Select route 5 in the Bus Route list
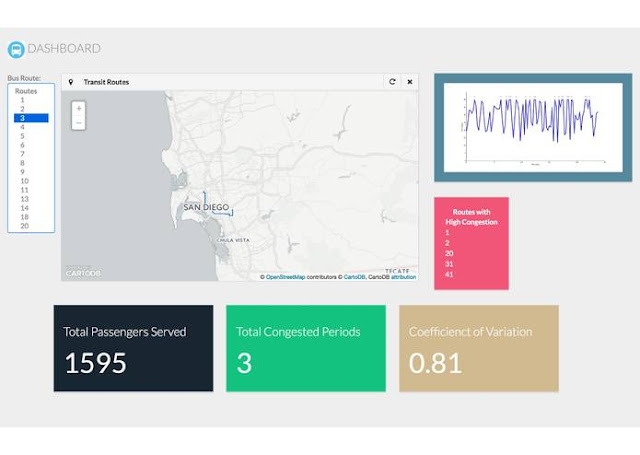This screenshot has height=455, width=640. (x=31, y=136)
